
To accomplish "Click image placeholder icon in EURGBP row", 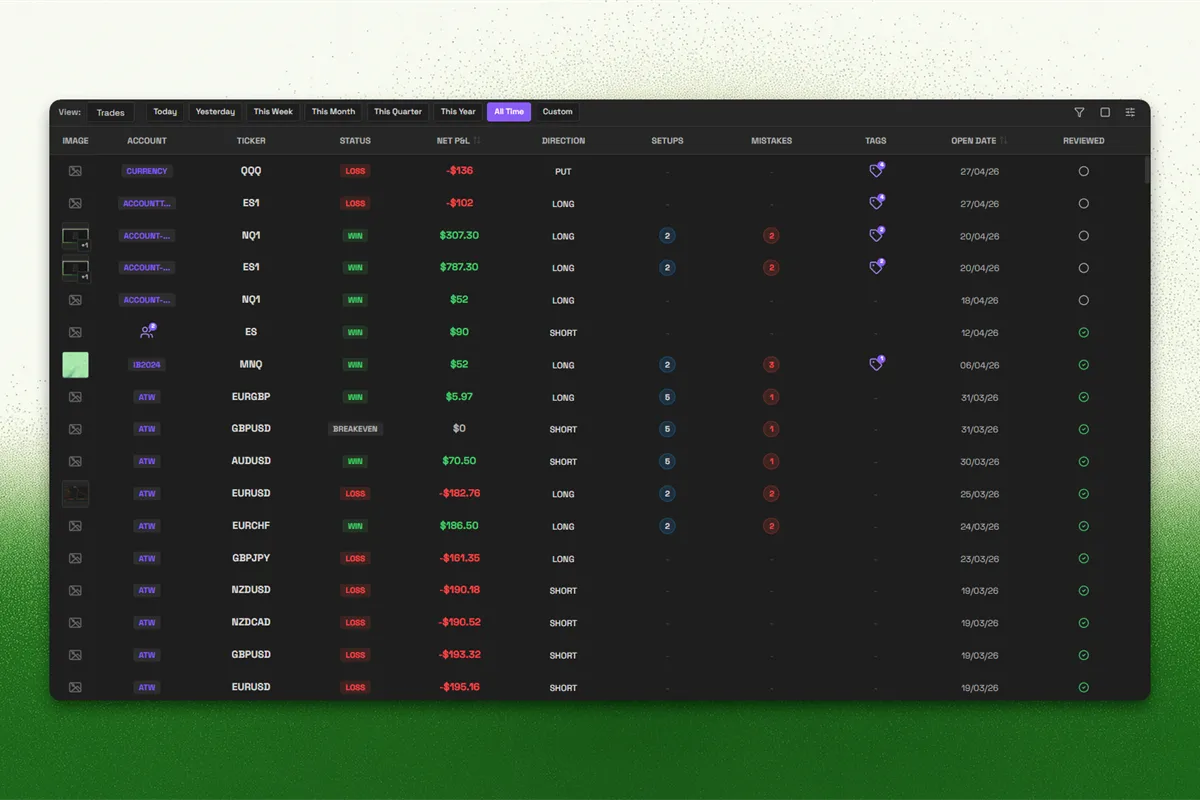I will tap(75, 397).
